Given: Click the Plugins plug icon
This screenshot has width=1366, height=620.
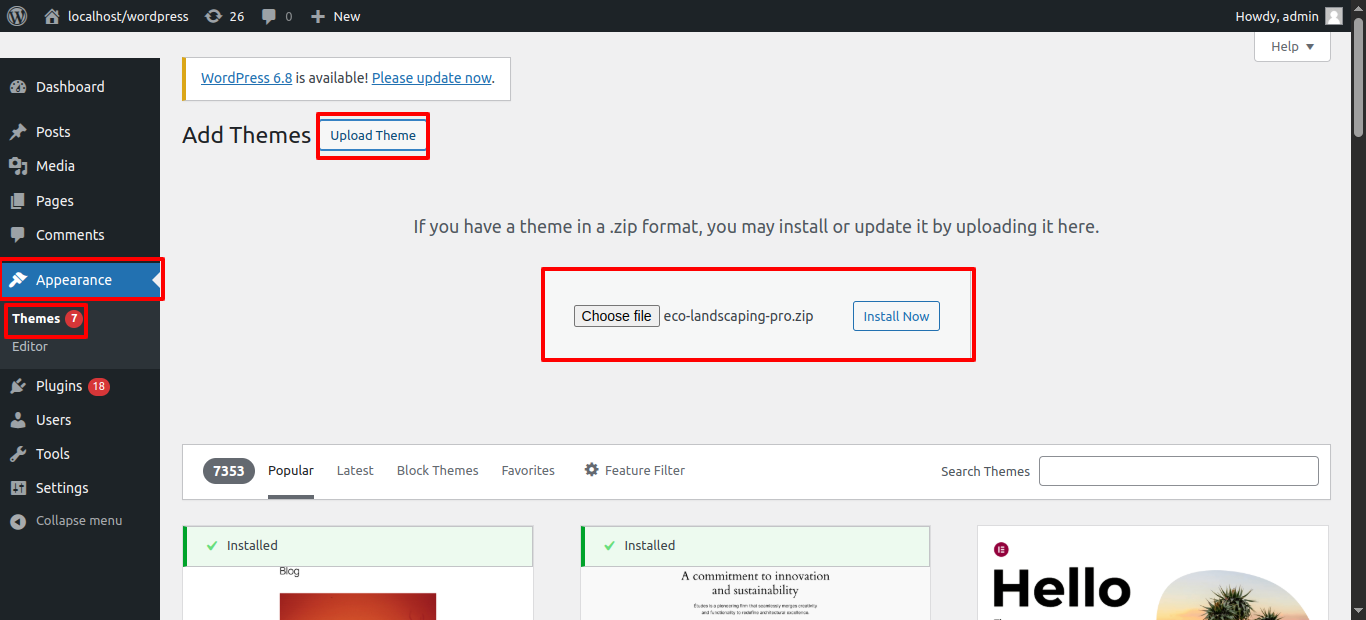Looking at the screenshot, I should coord(18,386).
